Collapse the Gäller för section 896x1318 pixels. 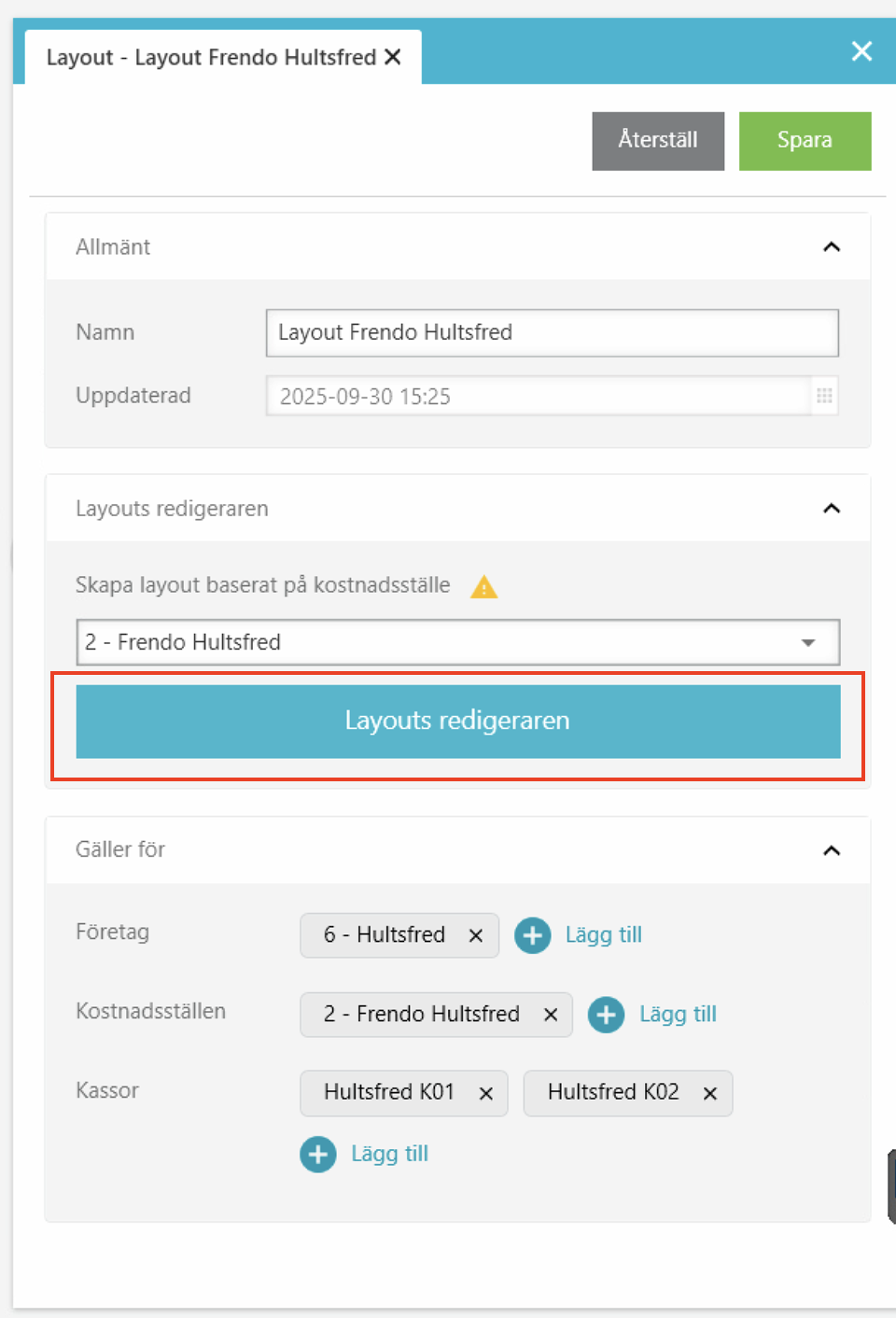click(x=832, y=850)
